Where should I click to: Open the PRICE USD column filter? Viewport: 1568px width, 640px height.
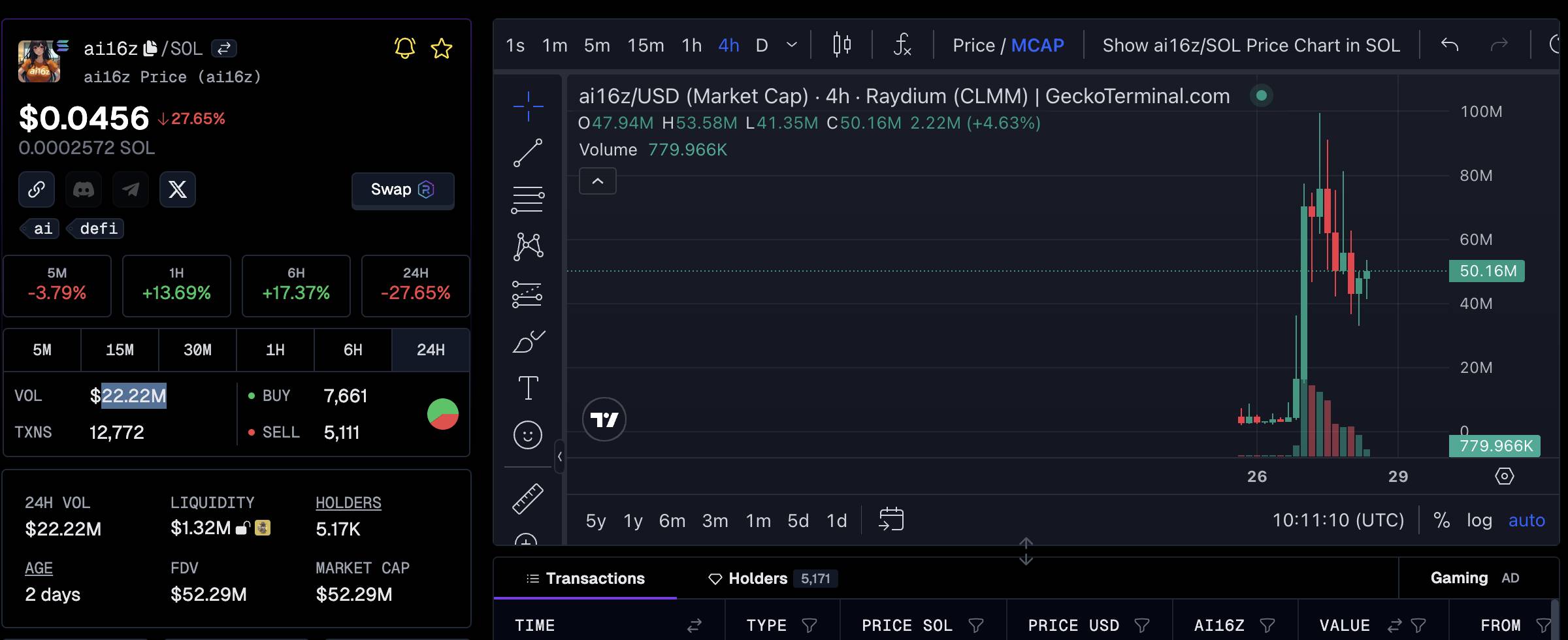1142,626
